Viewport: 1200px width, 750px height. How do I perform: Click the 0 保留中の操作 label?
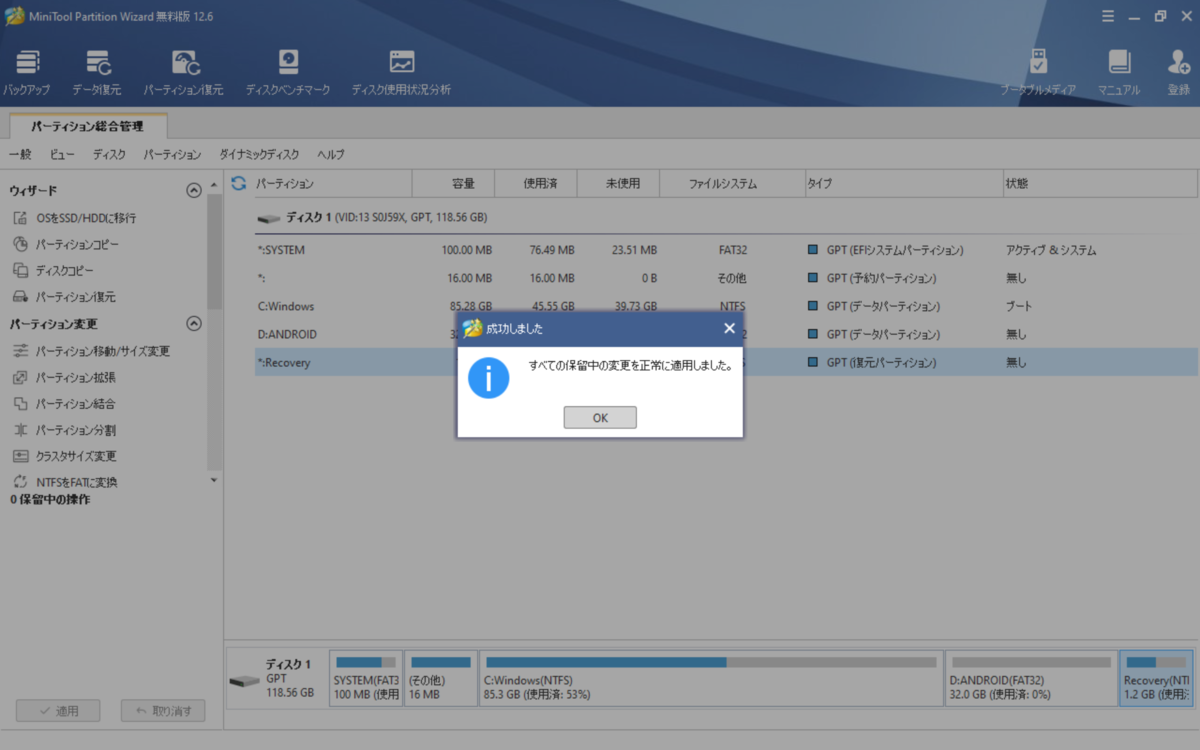coord(50,499)
